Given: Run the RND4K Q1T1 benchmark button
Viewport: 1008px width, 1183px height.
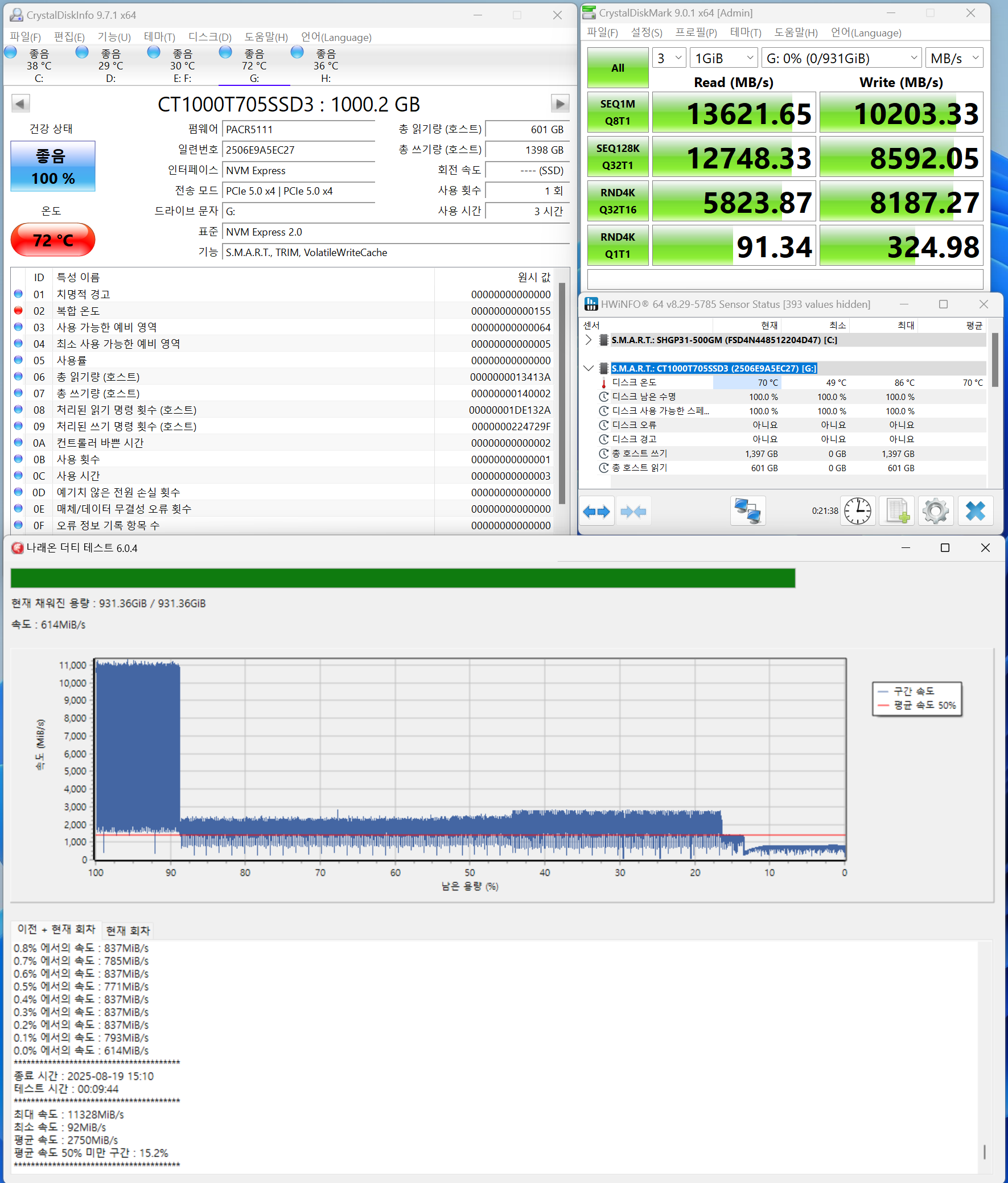Looking at the screenshot, I should tap(618, 245).
